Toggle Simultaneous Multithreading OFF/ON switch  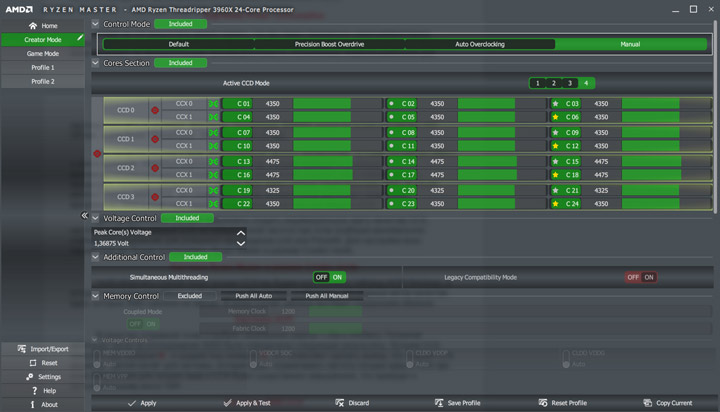pos(329,277)
